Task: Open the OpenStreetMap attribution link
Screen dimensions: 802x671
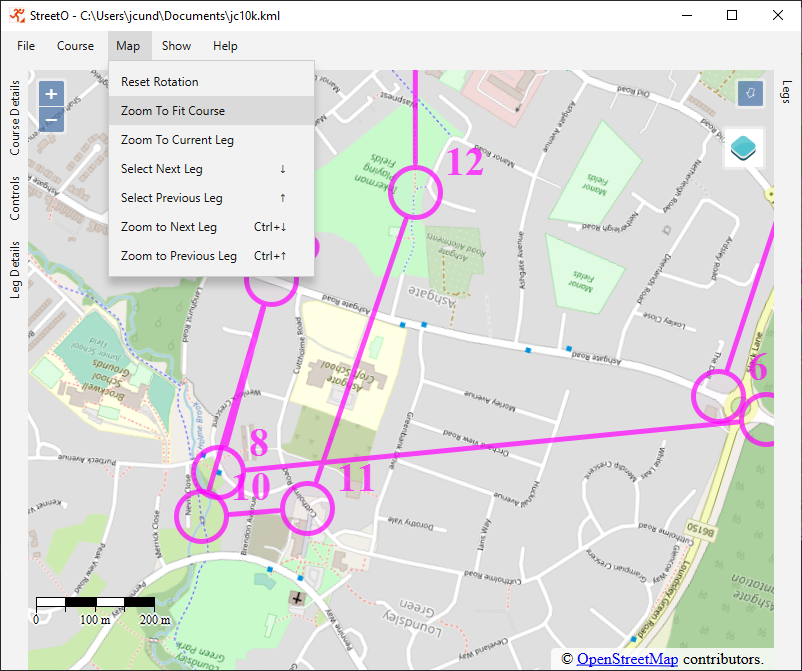Action: click(x=627, y=659)
